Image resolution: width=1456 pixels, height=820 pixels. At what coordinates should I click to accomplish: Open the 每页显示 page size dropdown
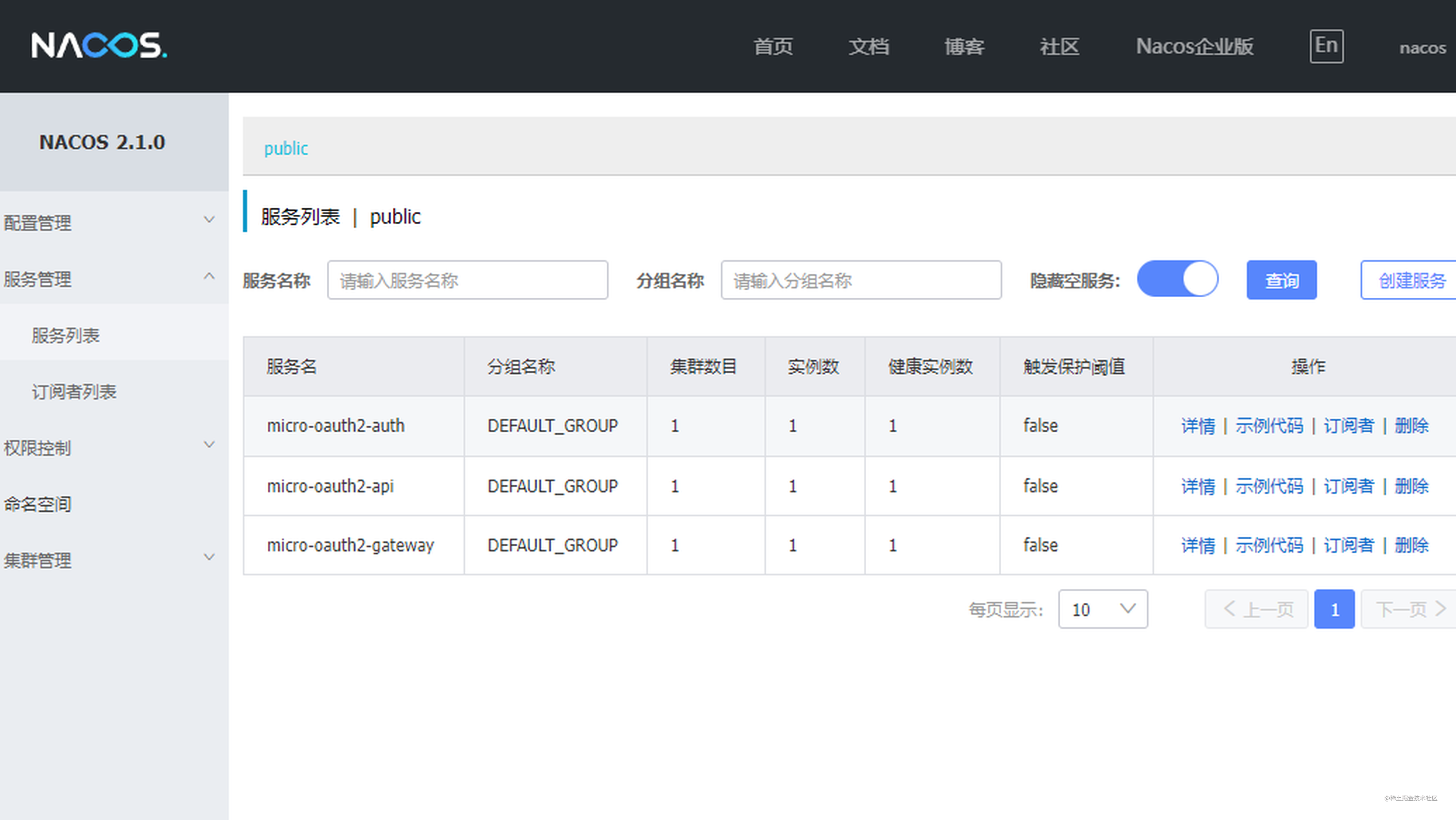(x=1103, y=609)
